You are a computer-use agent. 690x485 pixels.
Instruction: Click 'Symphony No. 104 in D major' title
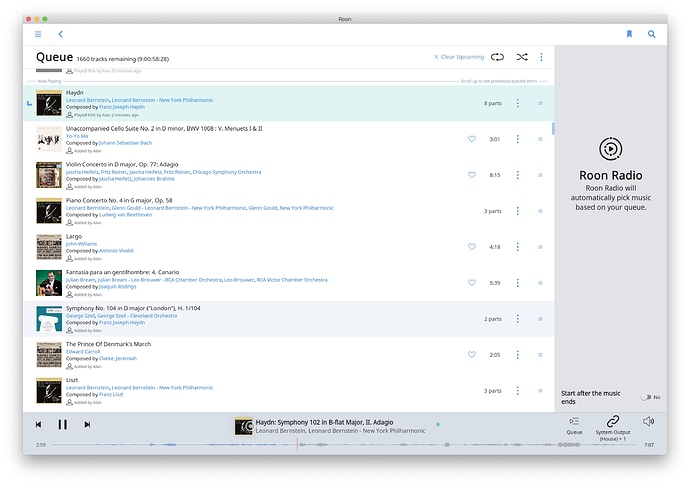point(133,308)
